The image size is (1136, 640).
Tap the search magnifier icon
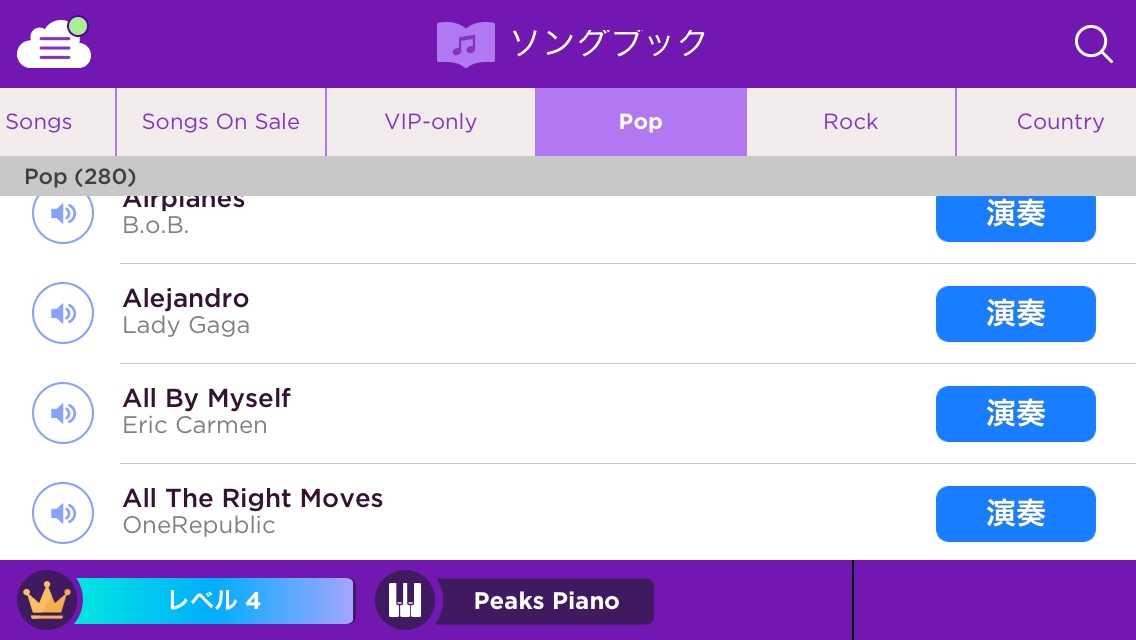click(x=1092, y=44)
